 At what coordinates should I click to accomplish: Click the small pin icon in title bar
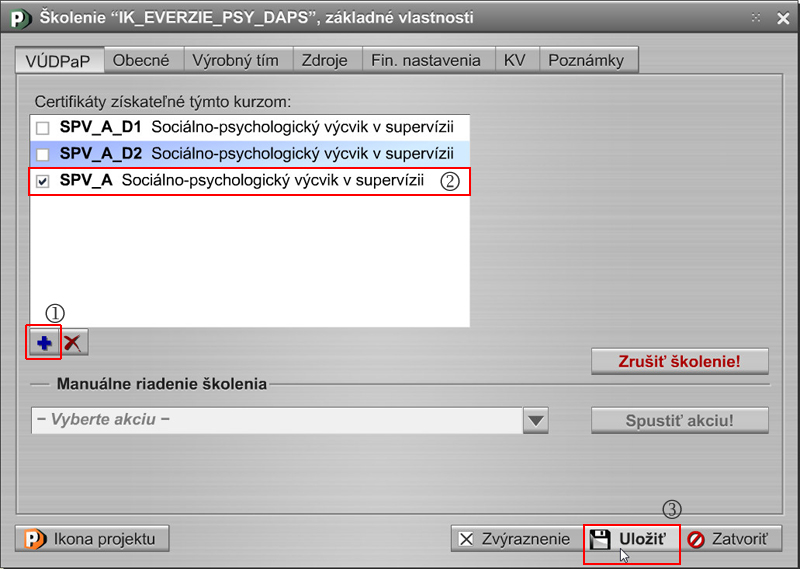(x=756, y=18)
